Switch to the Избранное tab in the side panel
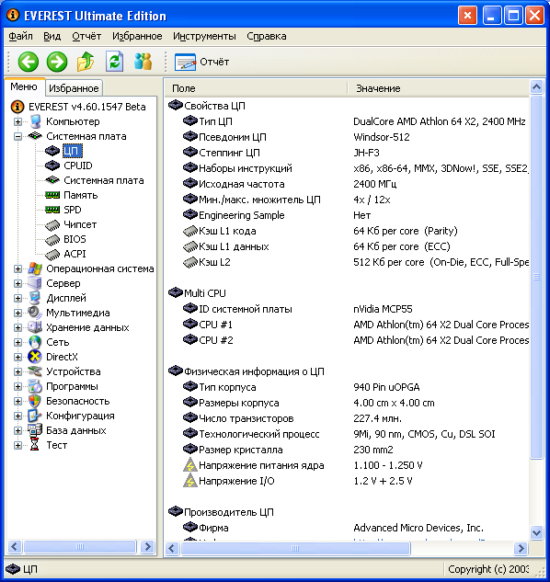 point(73,88)
